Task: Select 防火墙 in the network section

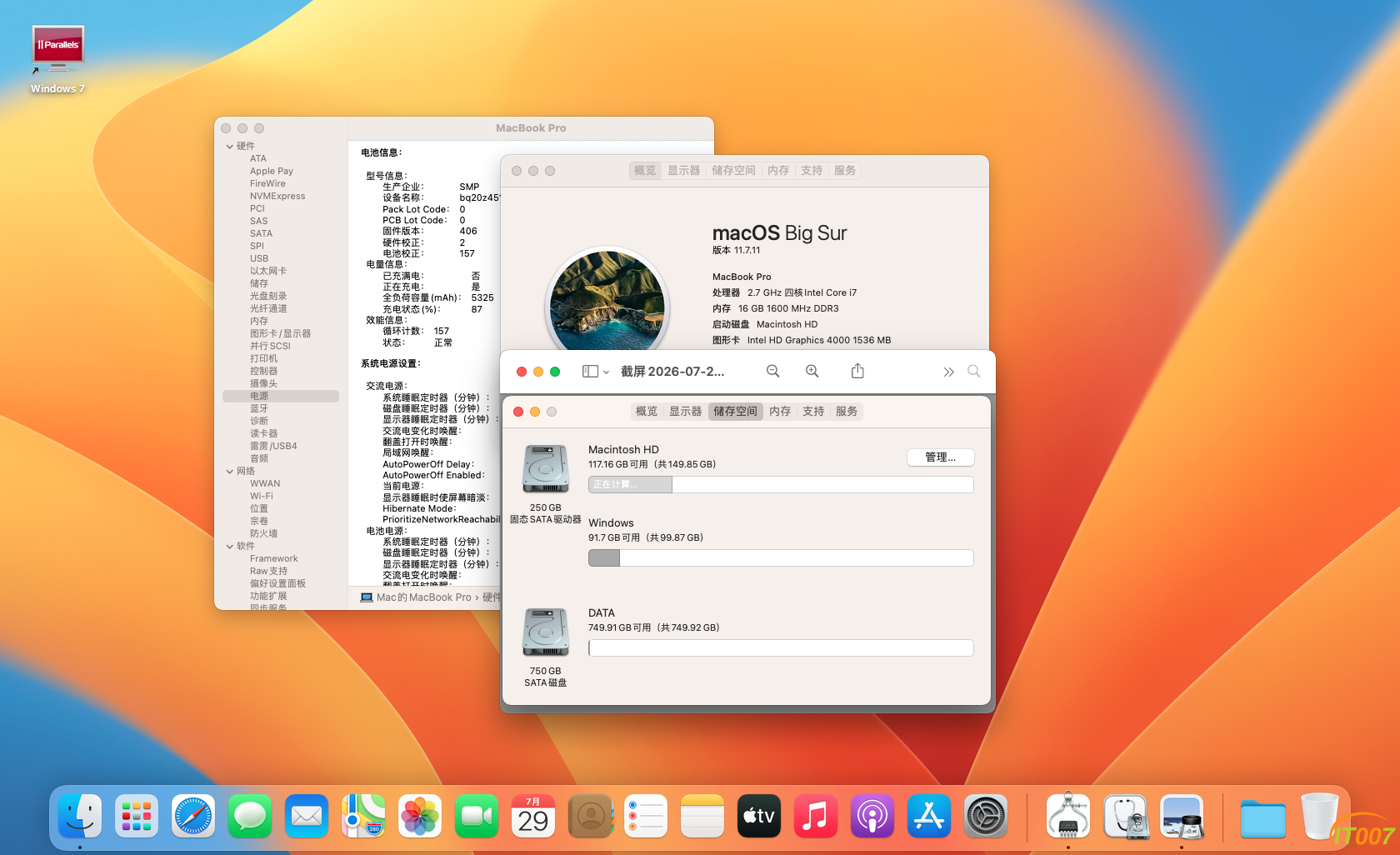Action: [264, 534]
